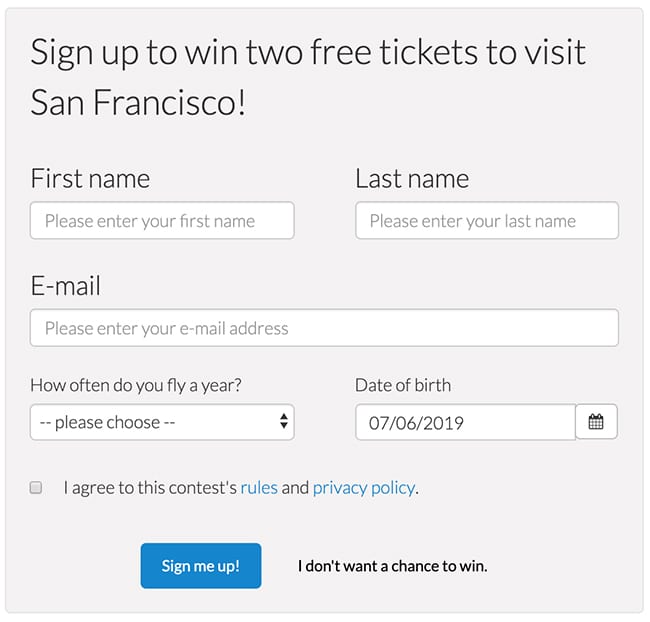Click the "Last name" label
Image resolution: width=650 pixels, height=622 pixels.
[x=412, y=179]
